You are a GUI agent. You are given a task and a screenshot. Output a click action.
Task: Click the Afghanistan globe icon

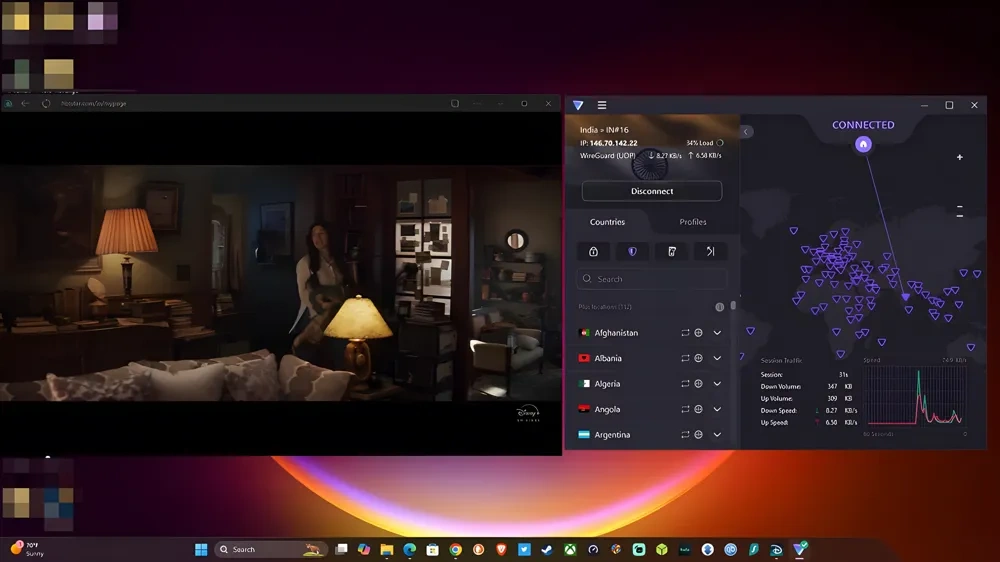[698, 333]
